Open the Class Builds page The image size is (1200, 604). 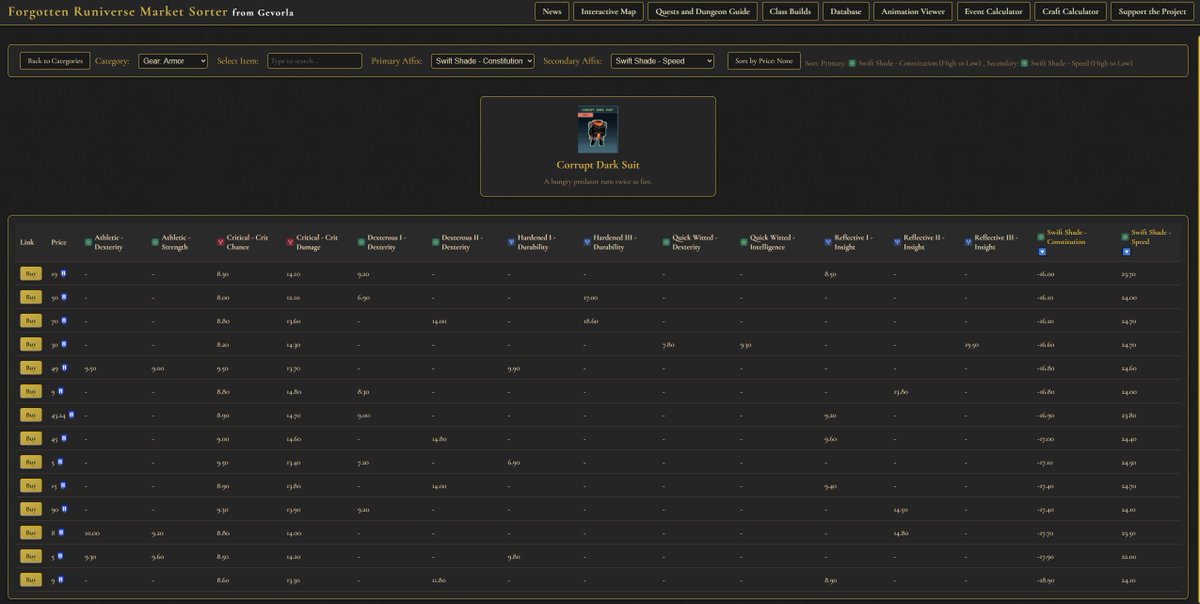tap(791, 12)
